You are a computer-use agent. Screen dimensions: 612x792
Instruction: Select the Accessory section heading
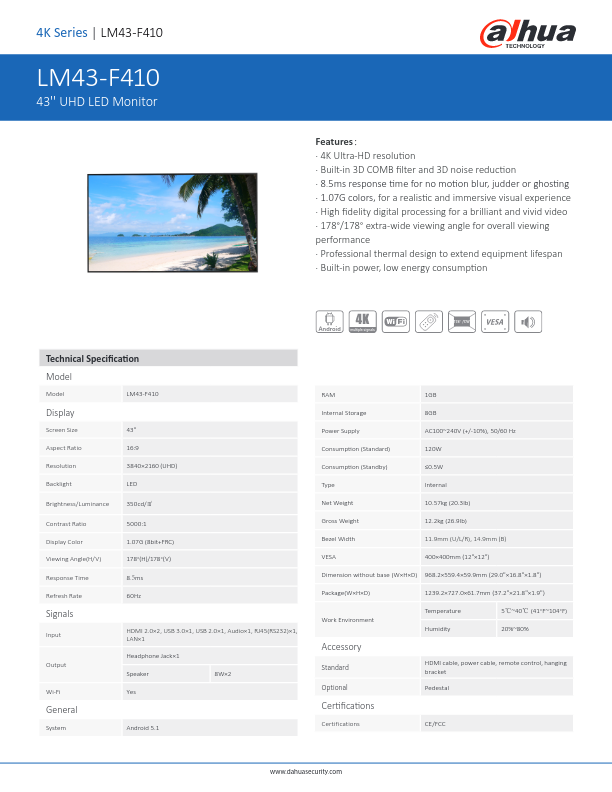(341, 647)
